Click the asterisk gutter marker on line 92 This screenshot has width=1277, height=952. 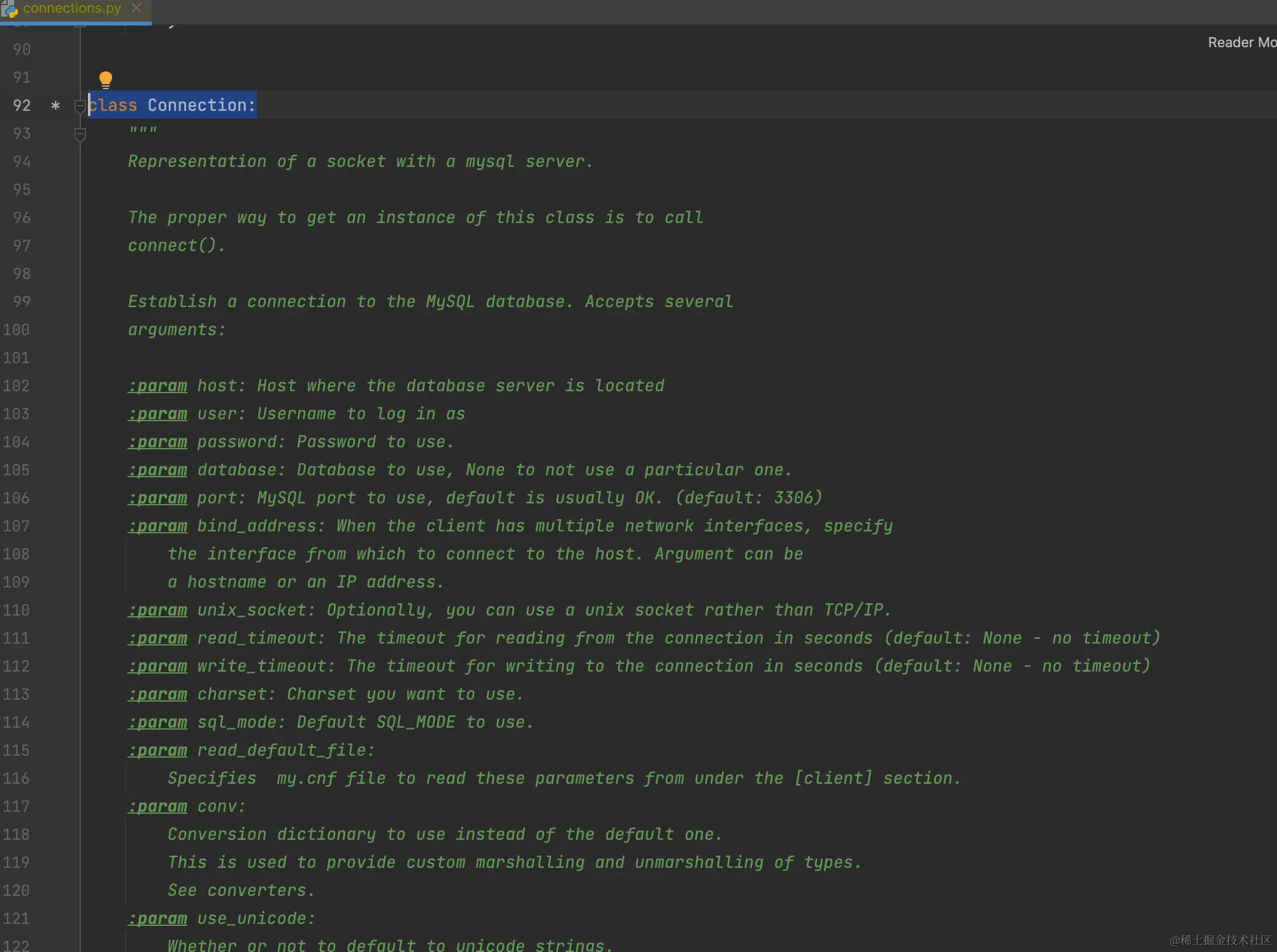click(x=55, y=106)
